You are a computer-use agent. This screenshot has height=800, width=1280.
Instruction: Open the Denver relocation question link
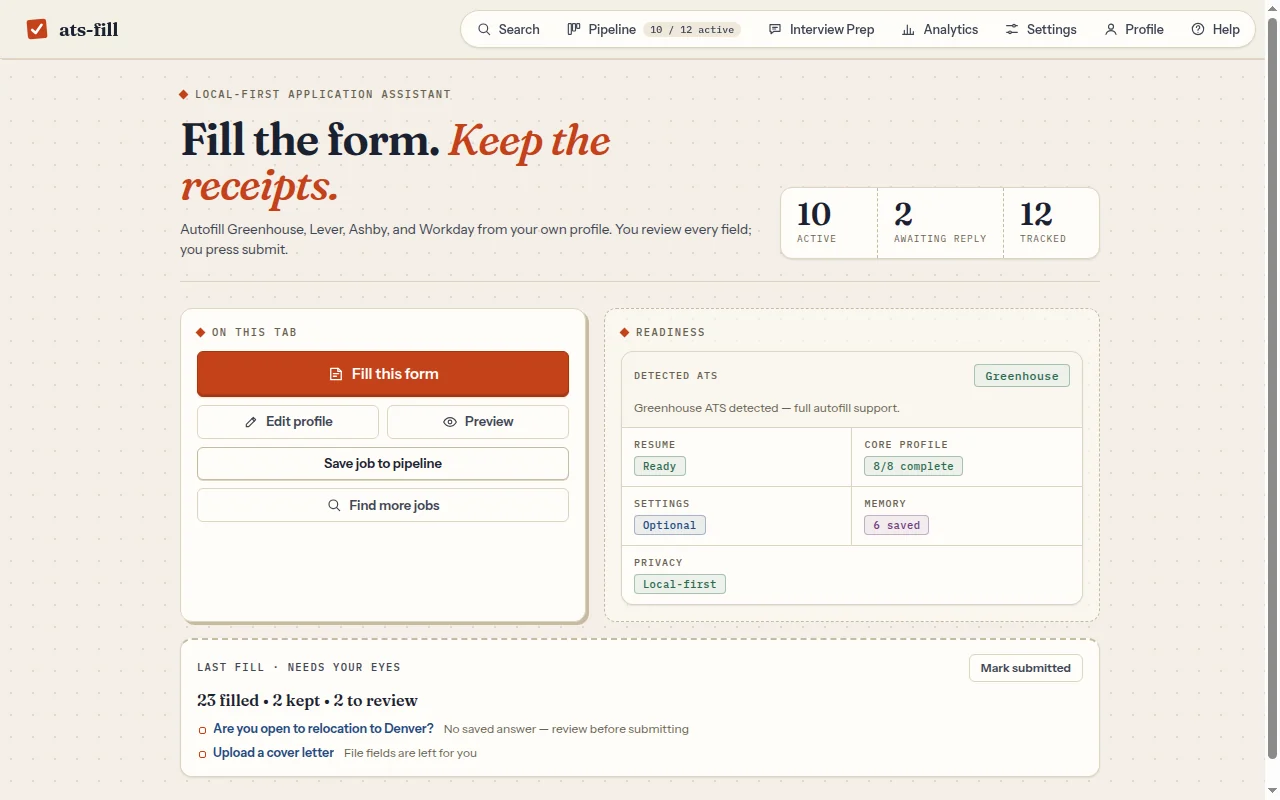point(323,729)
